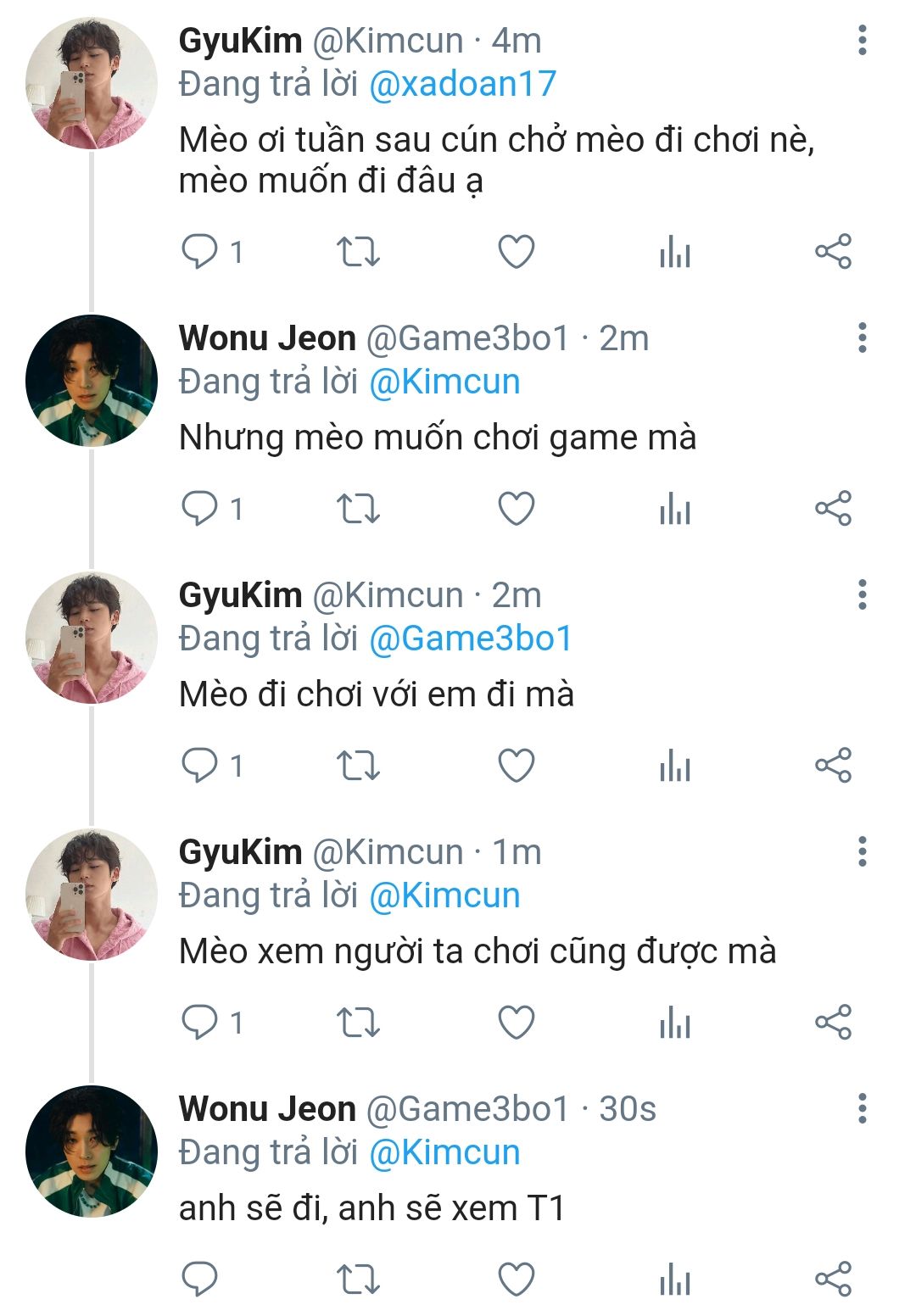Reply to the 'anh sẽ đi' tweet
Image resolution: width=916 pixels, height=1316 pixels.
[x=200, y=1280]
